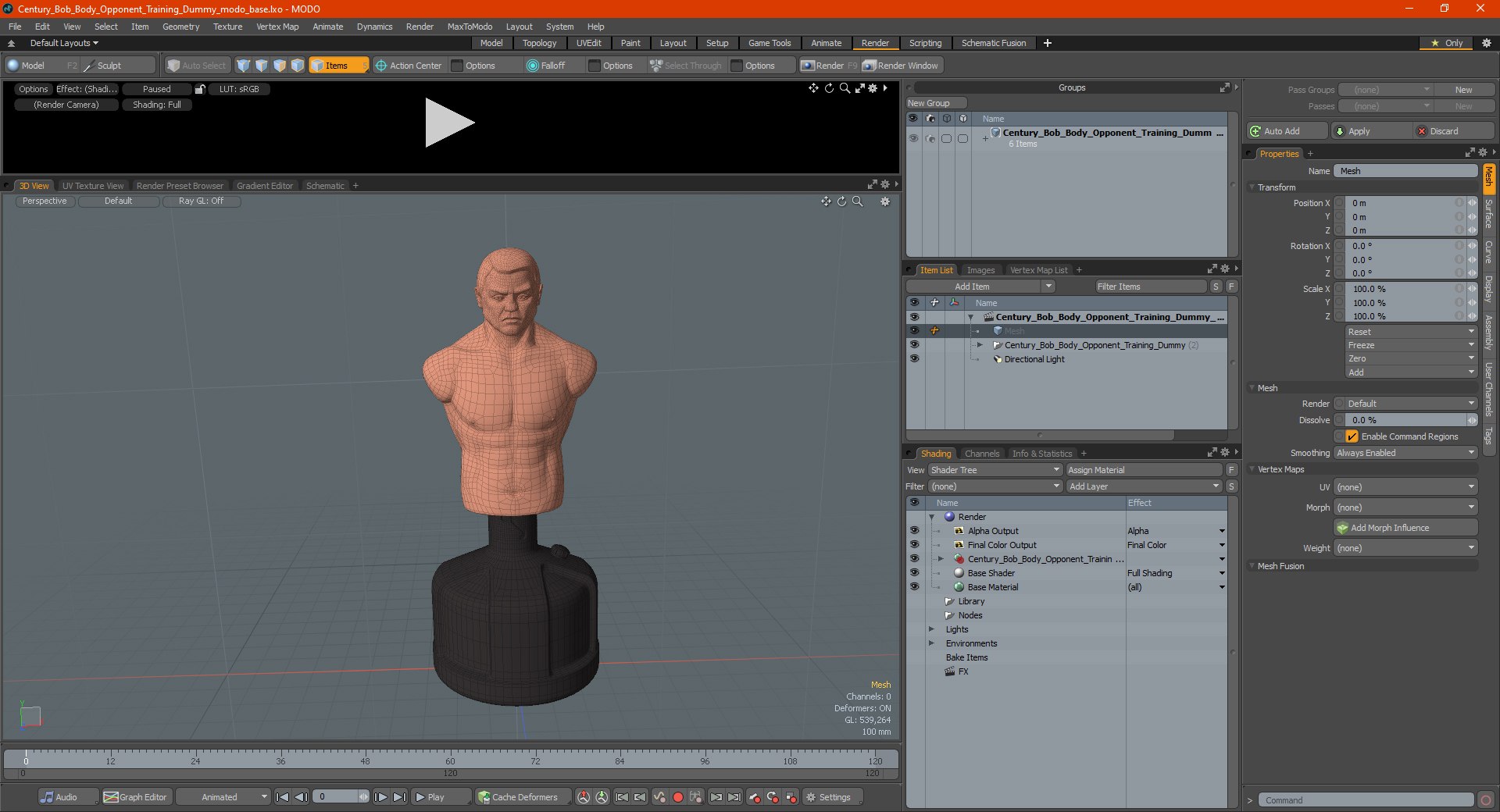Click the Apply button in passes panel
Viewport: 1500px width, 812px height.
[x=1372, y=131]
